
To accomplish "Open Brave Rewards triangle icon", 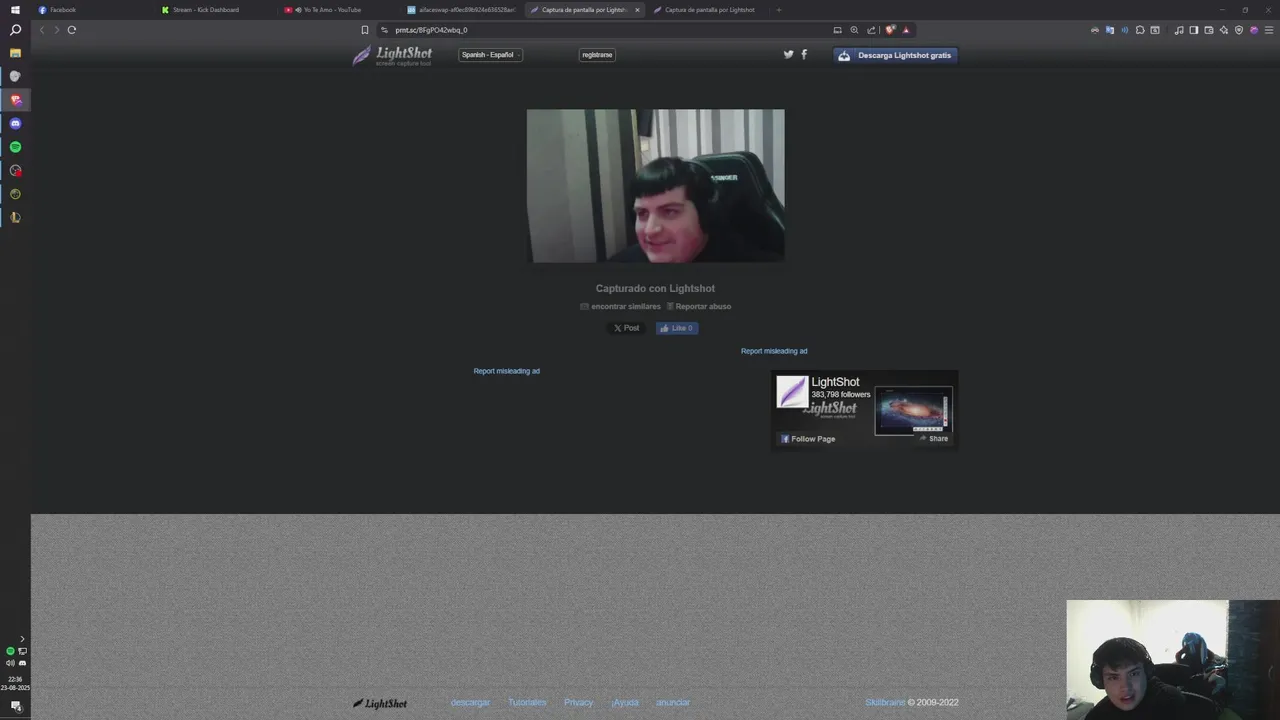I will [906, 30].
